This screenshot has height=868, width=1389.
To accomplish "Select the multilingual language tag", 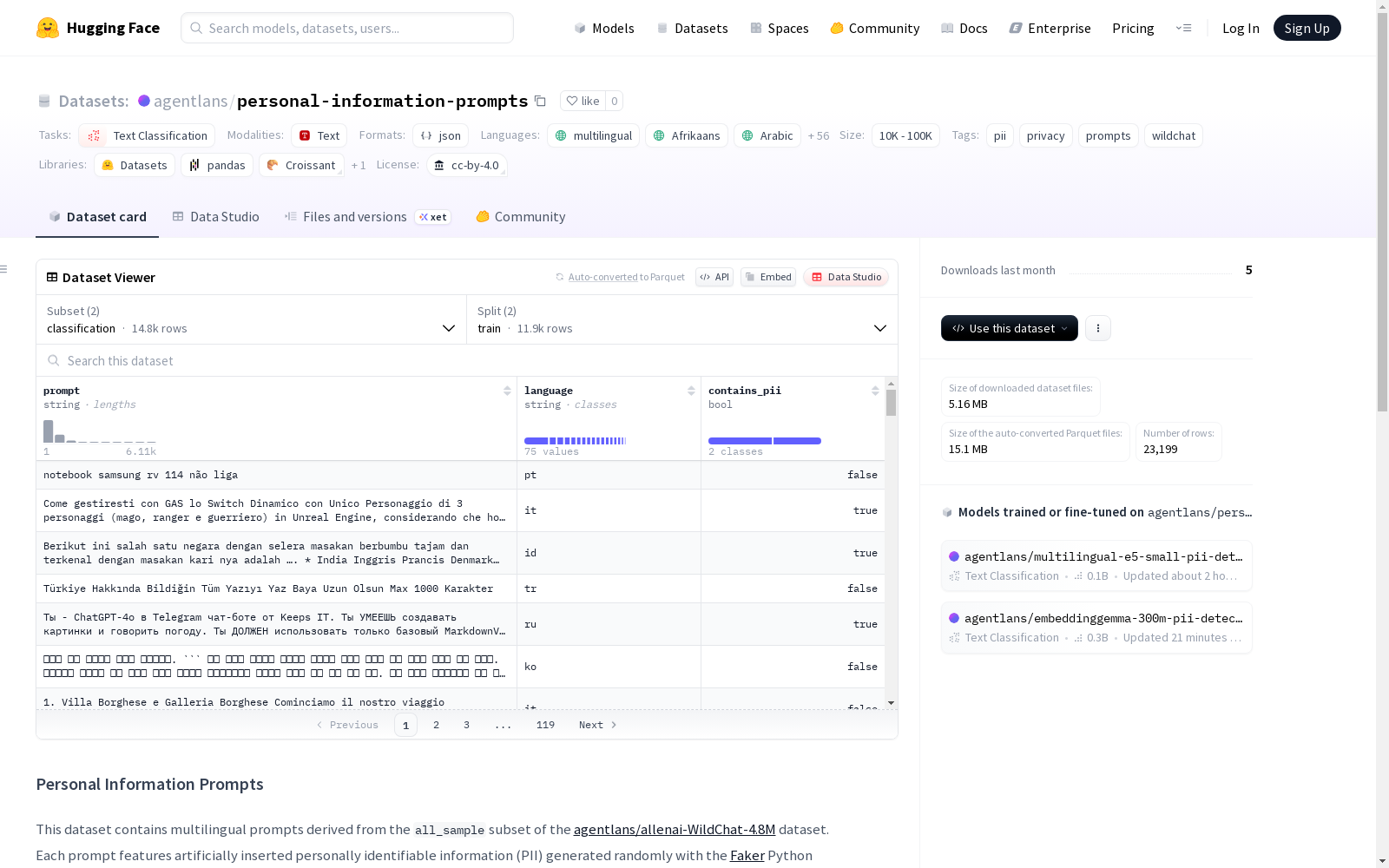I will [593, 135].
